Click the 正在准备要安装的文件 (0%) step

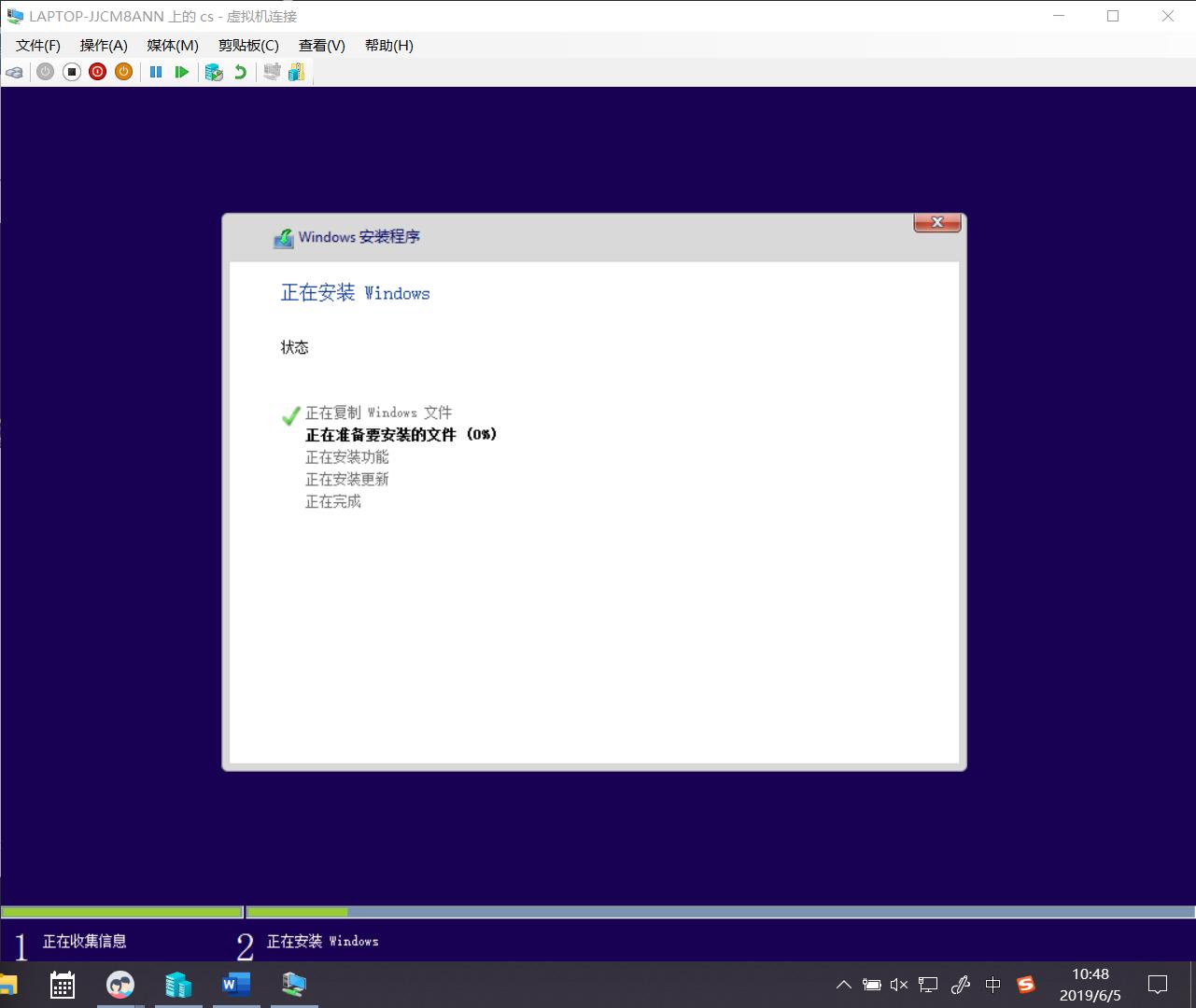click(x=401, y=435)
